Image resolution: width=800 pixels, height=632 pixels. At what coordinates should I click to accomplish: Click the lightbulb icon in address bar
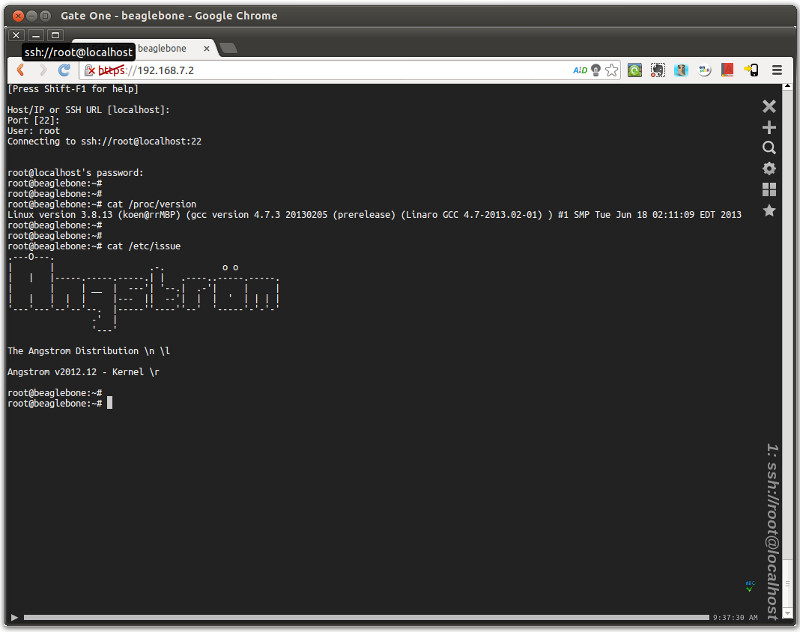pyautogui.click(x=595, y=70)
